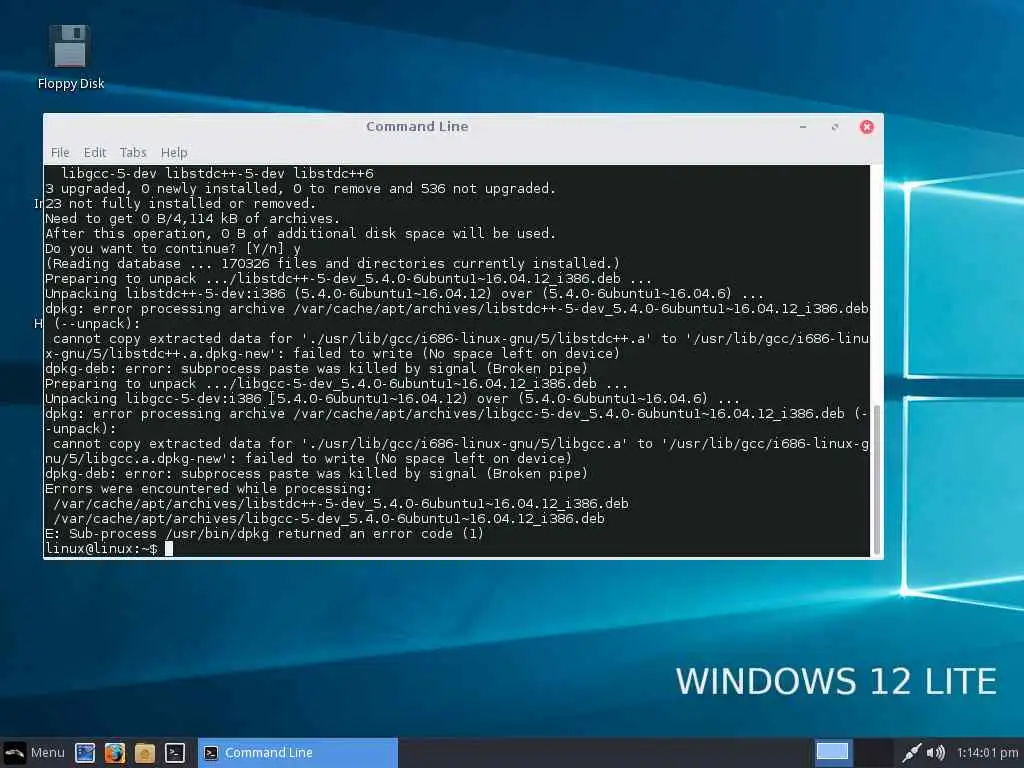Viewport: 1024px width, 768px height.
Task: Click 'After this operation, 0 B' line
Action: [300, 233]
